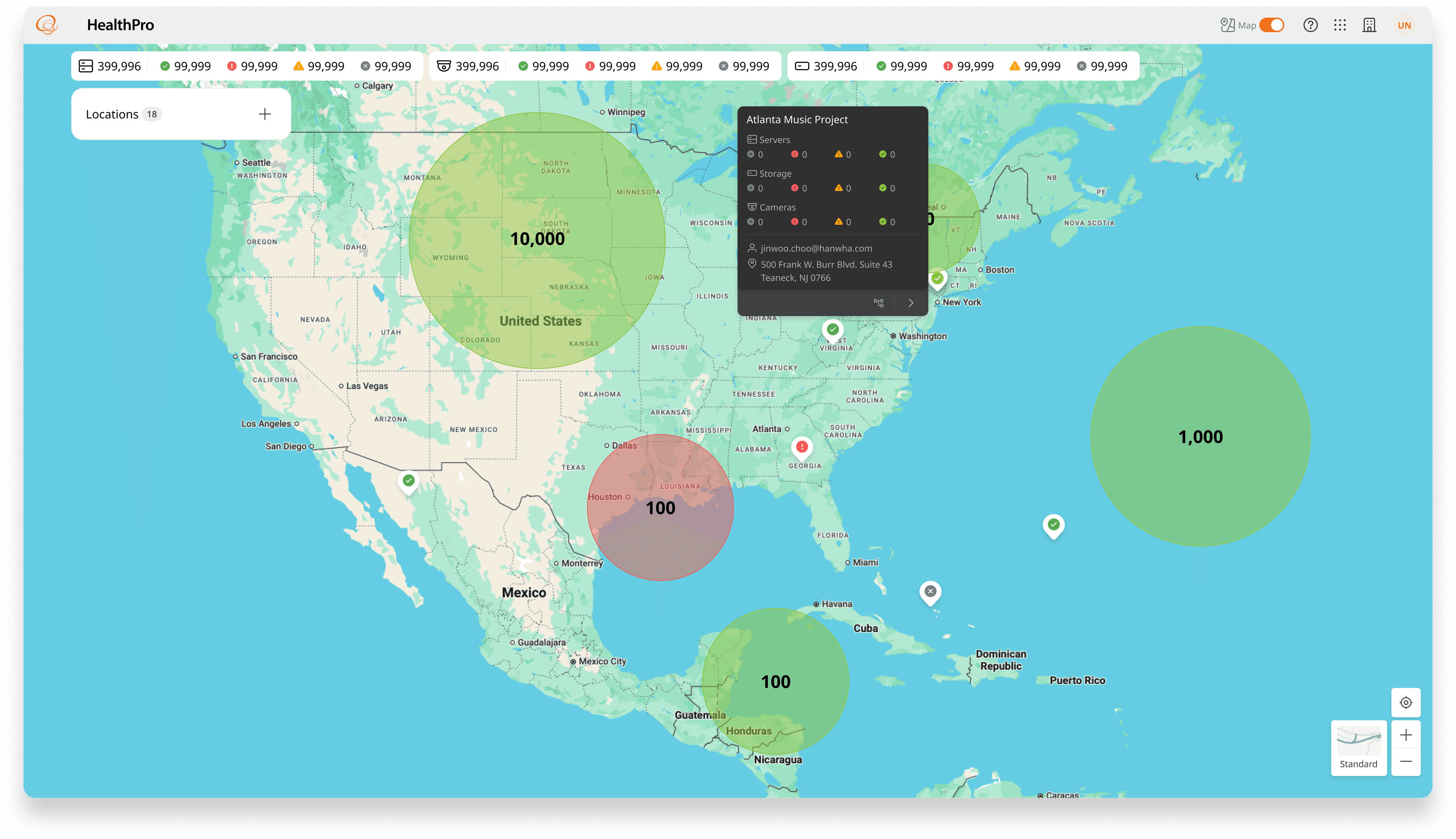Viewport: 1456px width, 839px height.
Task: Select the gray offline pin near Bahamas
Action: click(x=930, y=592)
